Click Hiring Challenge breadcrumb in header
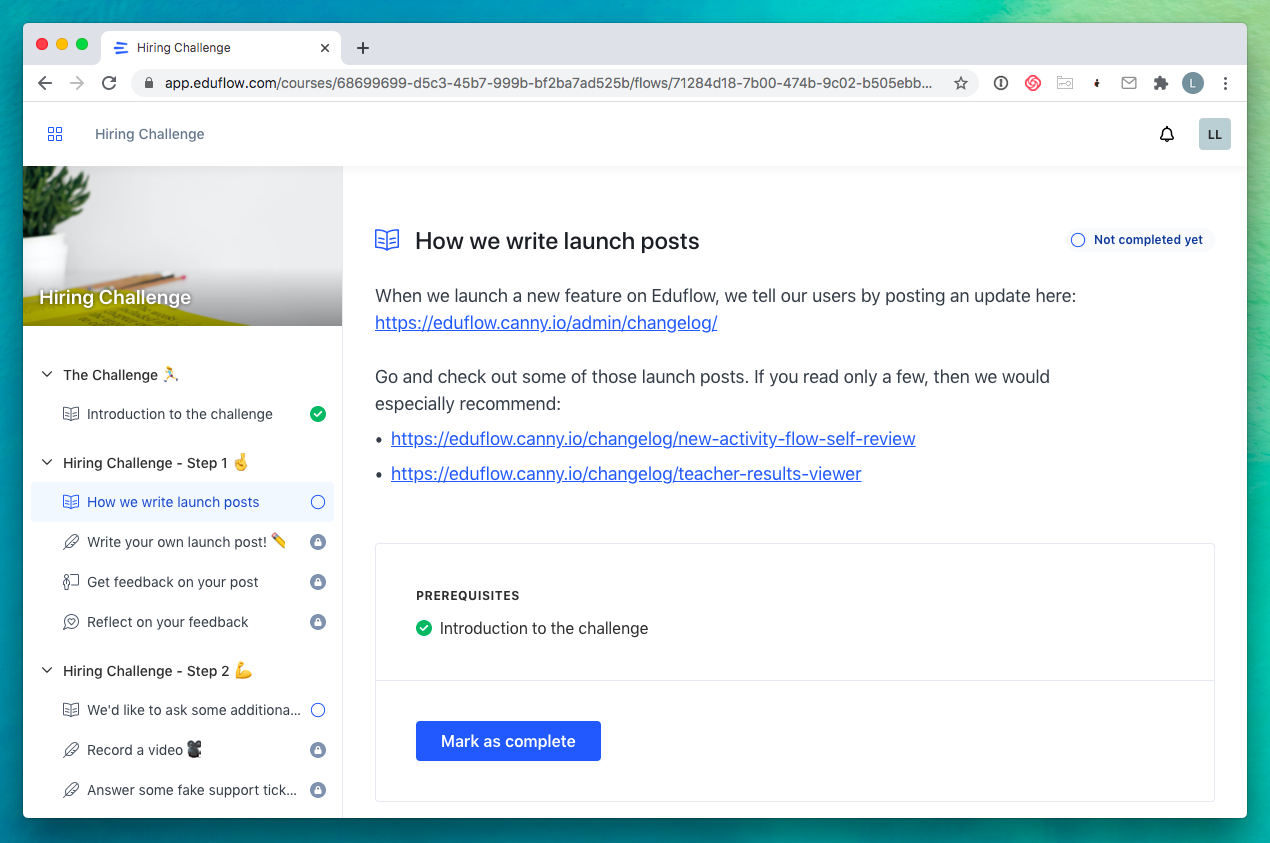This screenshot has width=1270, height=843. (x=149, y=134)
